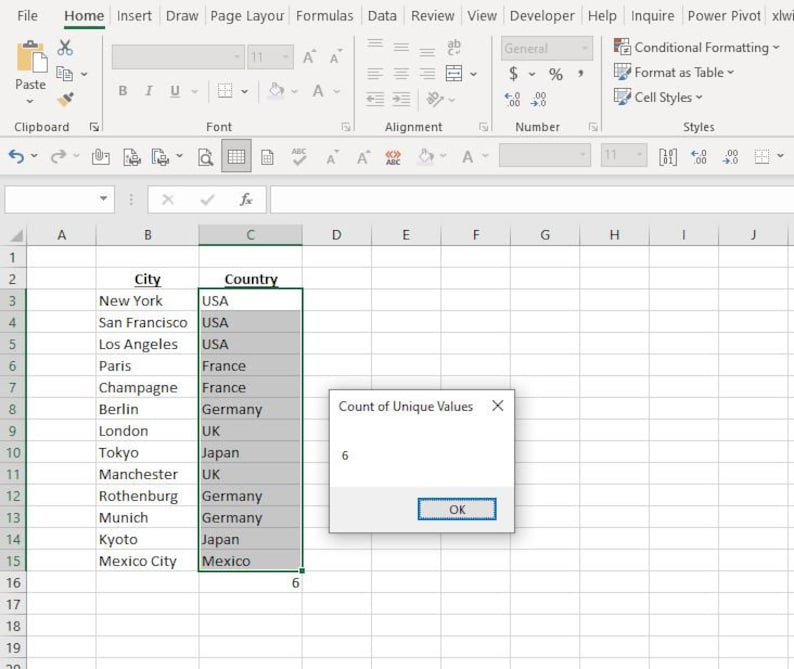Open Number group dialog launcher
794x669 pixels.
click(593, 127)
